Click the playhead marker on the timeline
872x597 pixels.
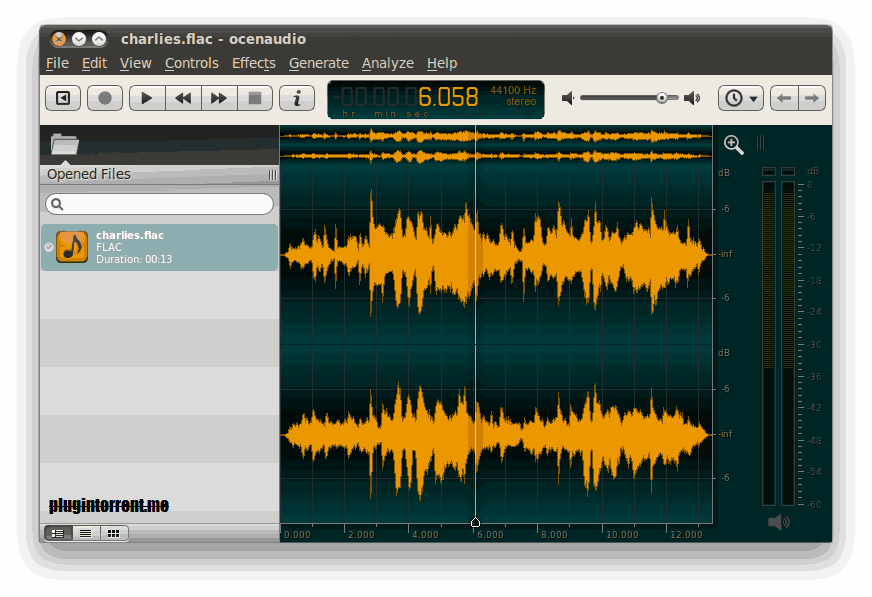475,522
